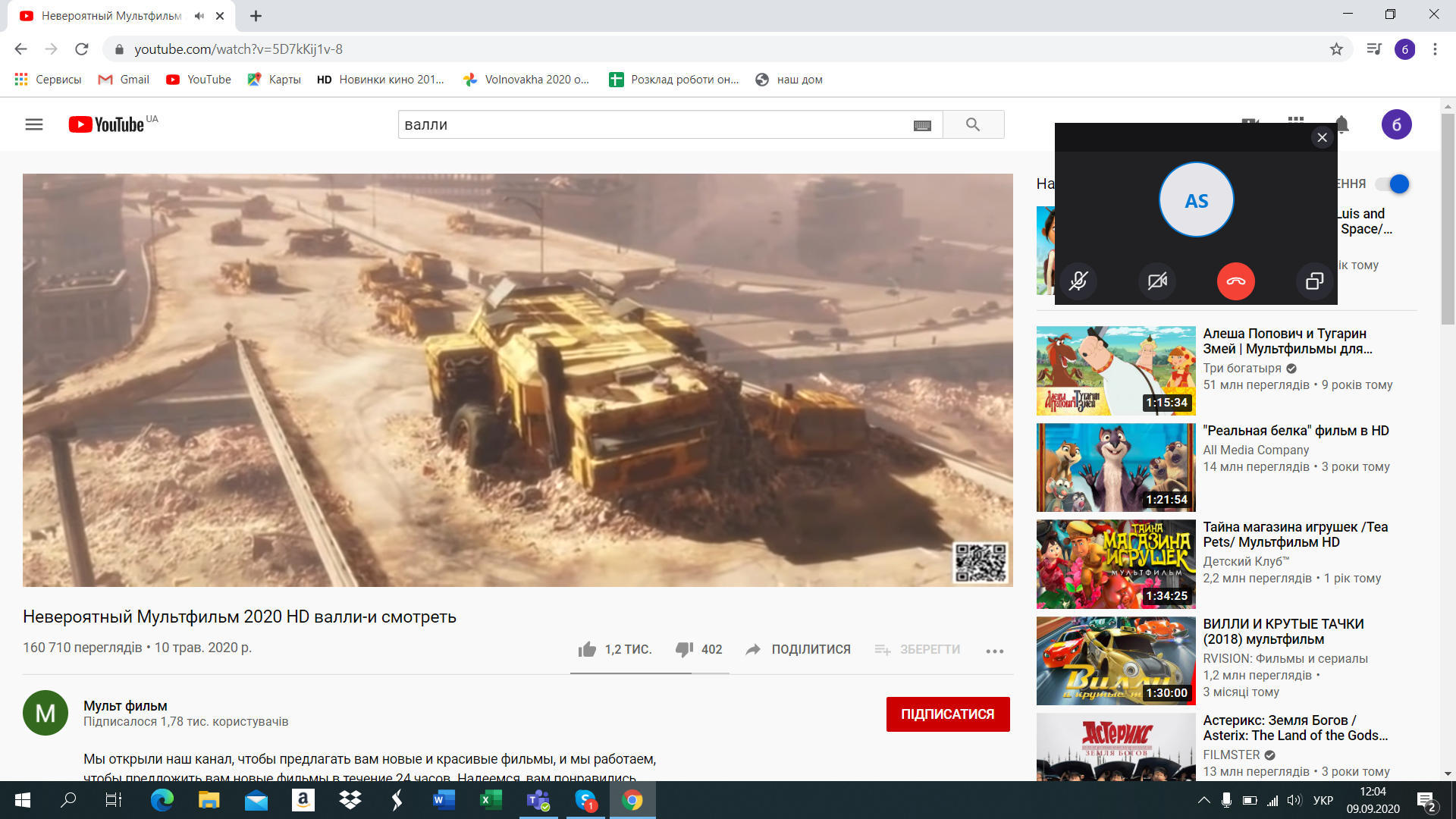Open the Gmail bookmark
This screenshot has height=819, width=1456.
[124, 80]
